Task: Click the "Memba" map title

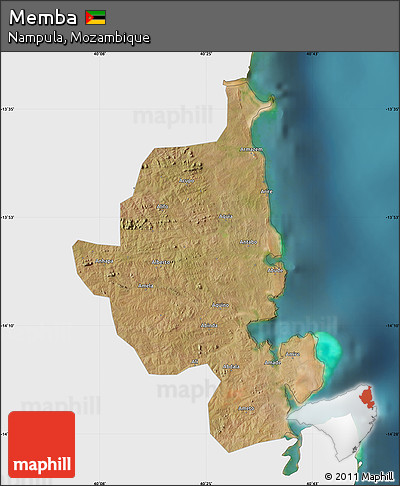Action: pos(43,17)
